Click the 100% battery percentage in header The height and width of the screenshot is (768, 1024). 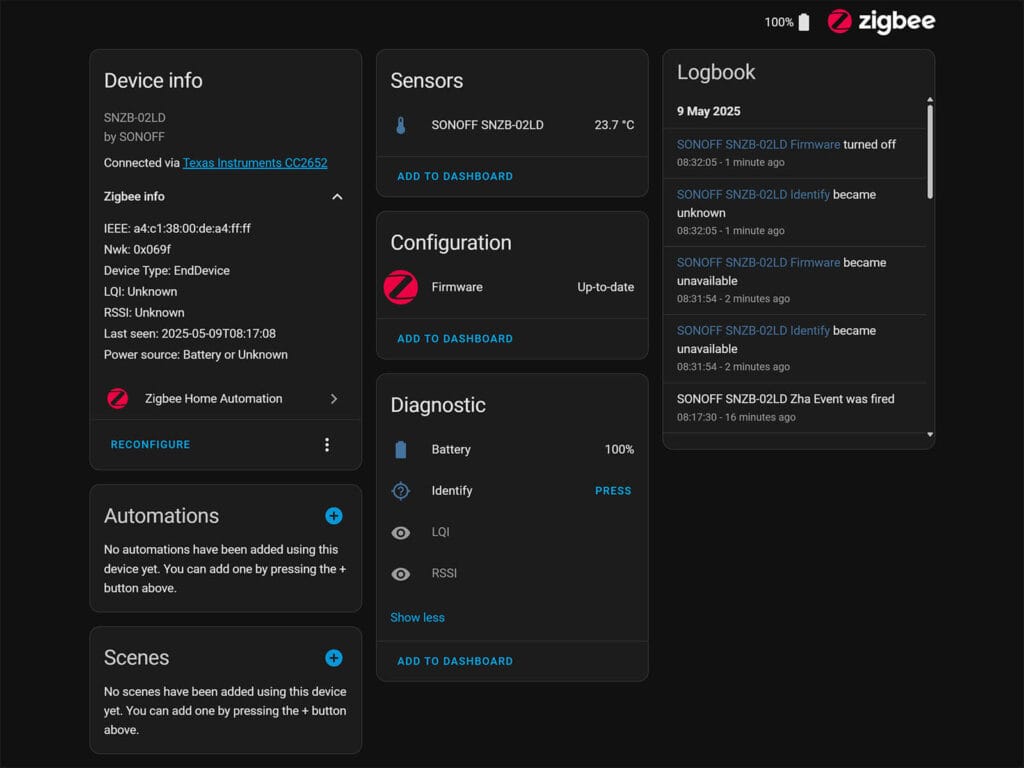click(x=779, y=22)
